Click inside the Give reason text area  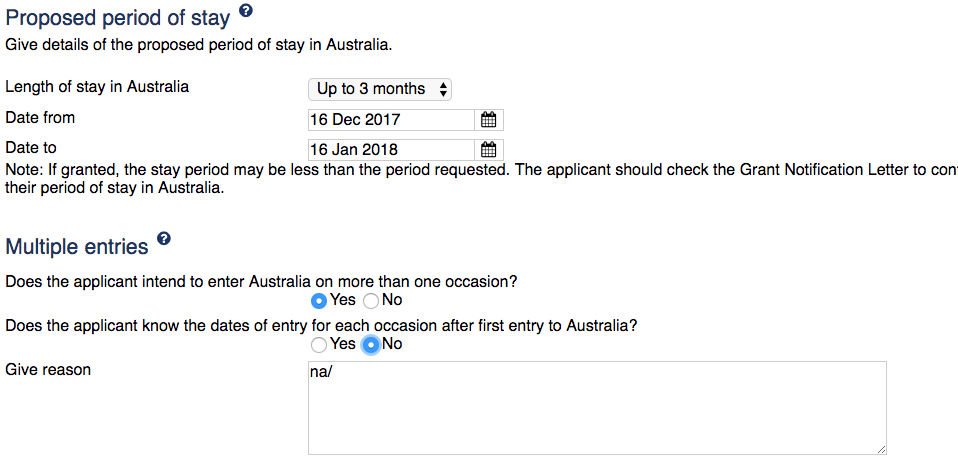click(x=596, y=408)
